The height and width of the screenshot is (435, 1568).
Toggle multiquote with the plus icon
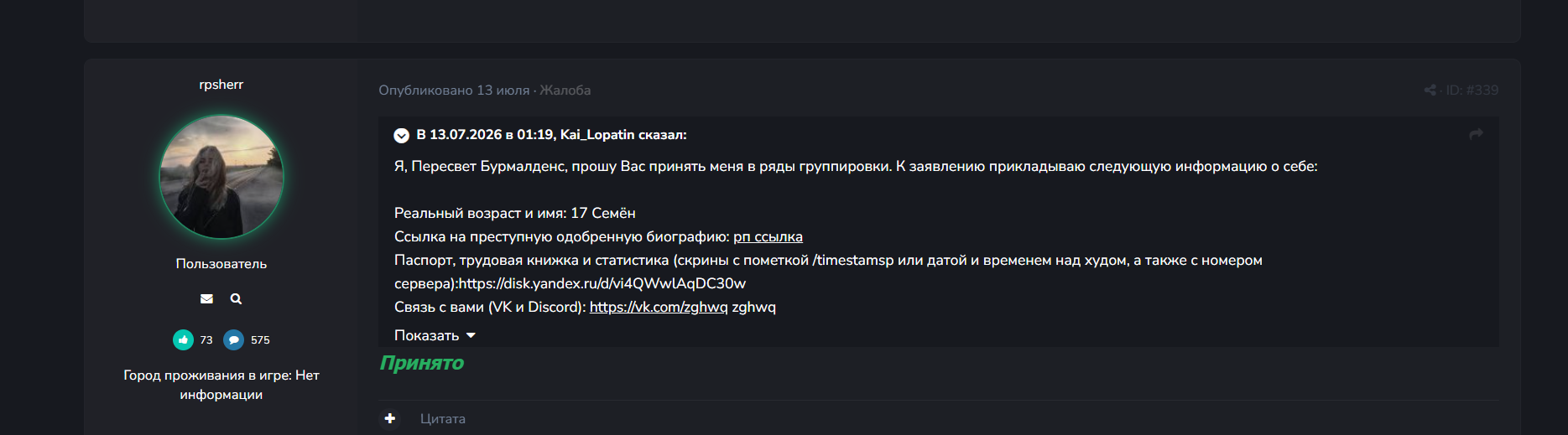pyautogui.click(x=390, y=418)
